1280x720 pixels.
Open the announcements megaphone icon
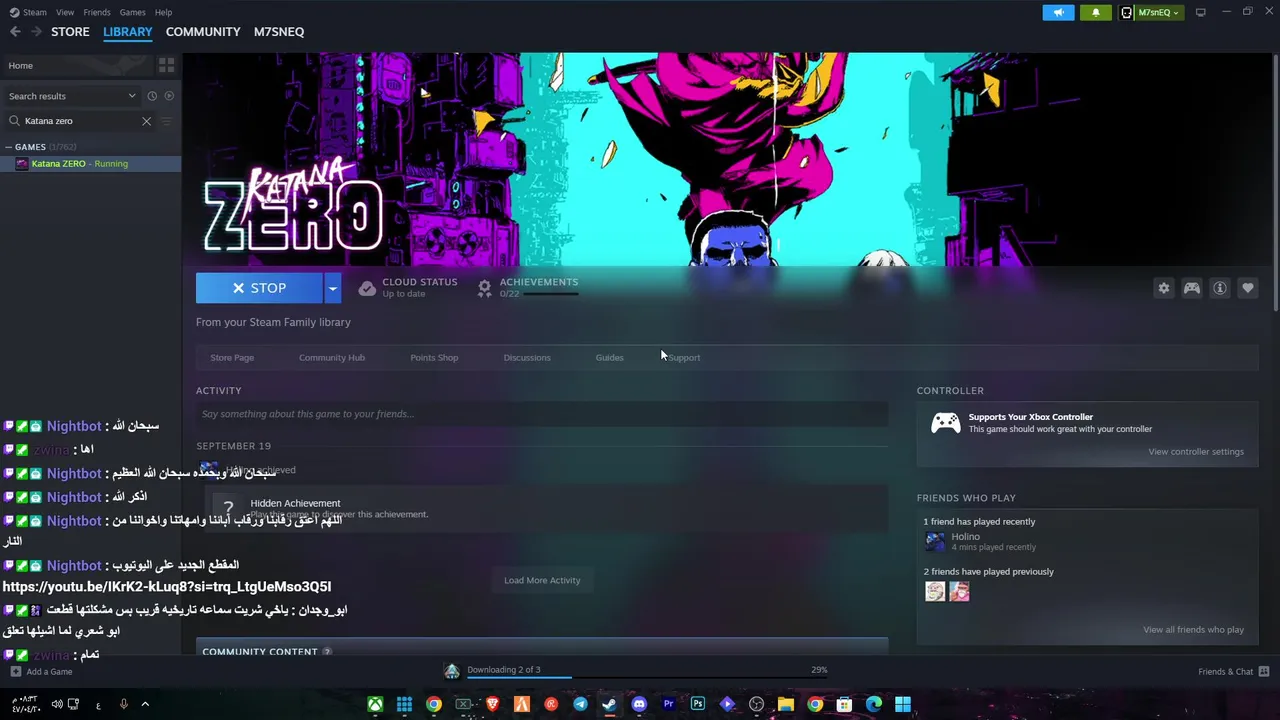(x=1058, y=12)
